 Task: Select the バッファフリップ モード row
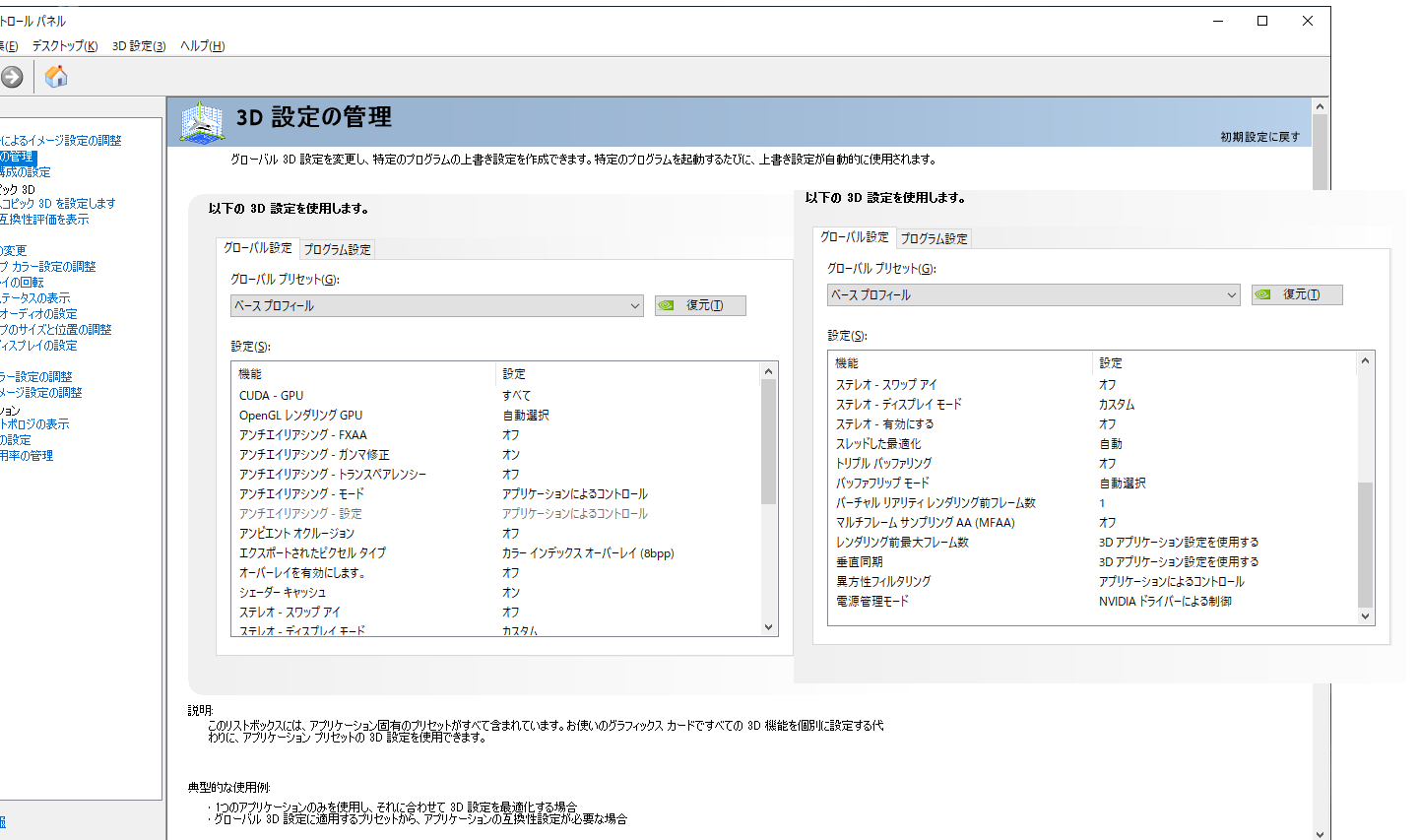[x=1093, y=484]
